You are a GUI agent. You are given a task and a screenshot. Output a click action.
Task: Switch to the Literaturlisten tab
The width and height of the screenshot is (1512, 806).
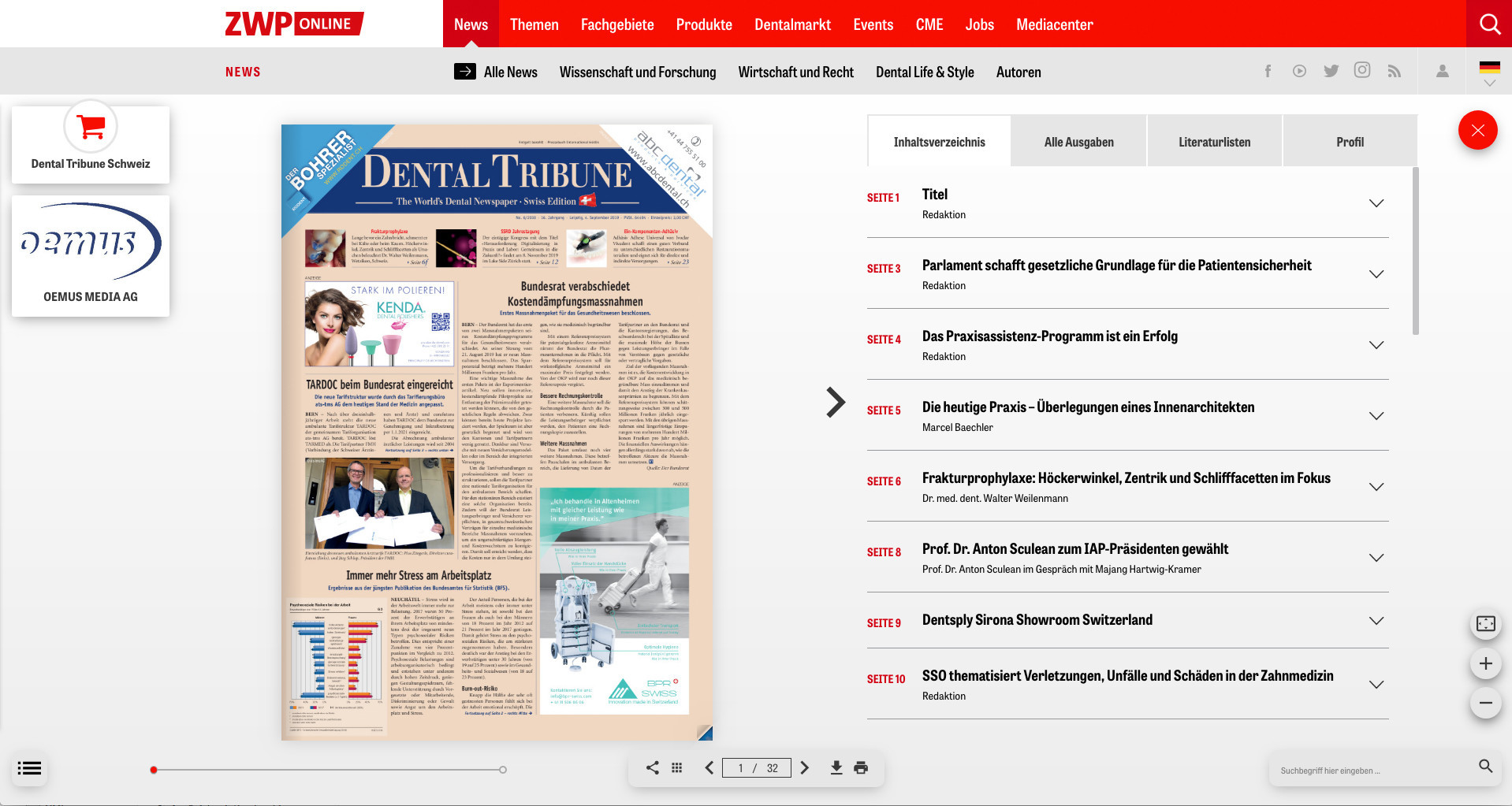[1214, 142]
